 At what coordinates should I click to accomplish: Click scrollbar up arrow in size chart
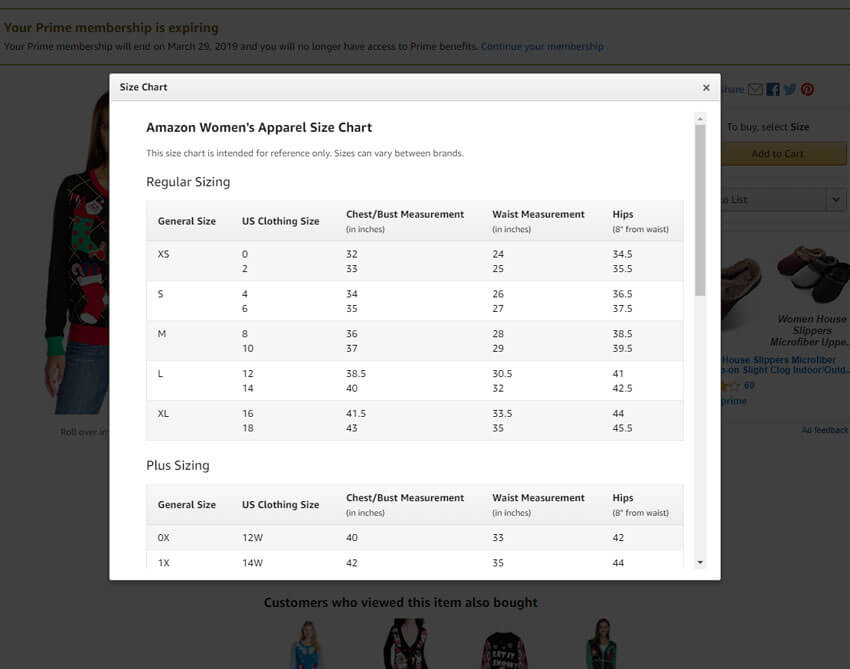click(x=700, y=119)
